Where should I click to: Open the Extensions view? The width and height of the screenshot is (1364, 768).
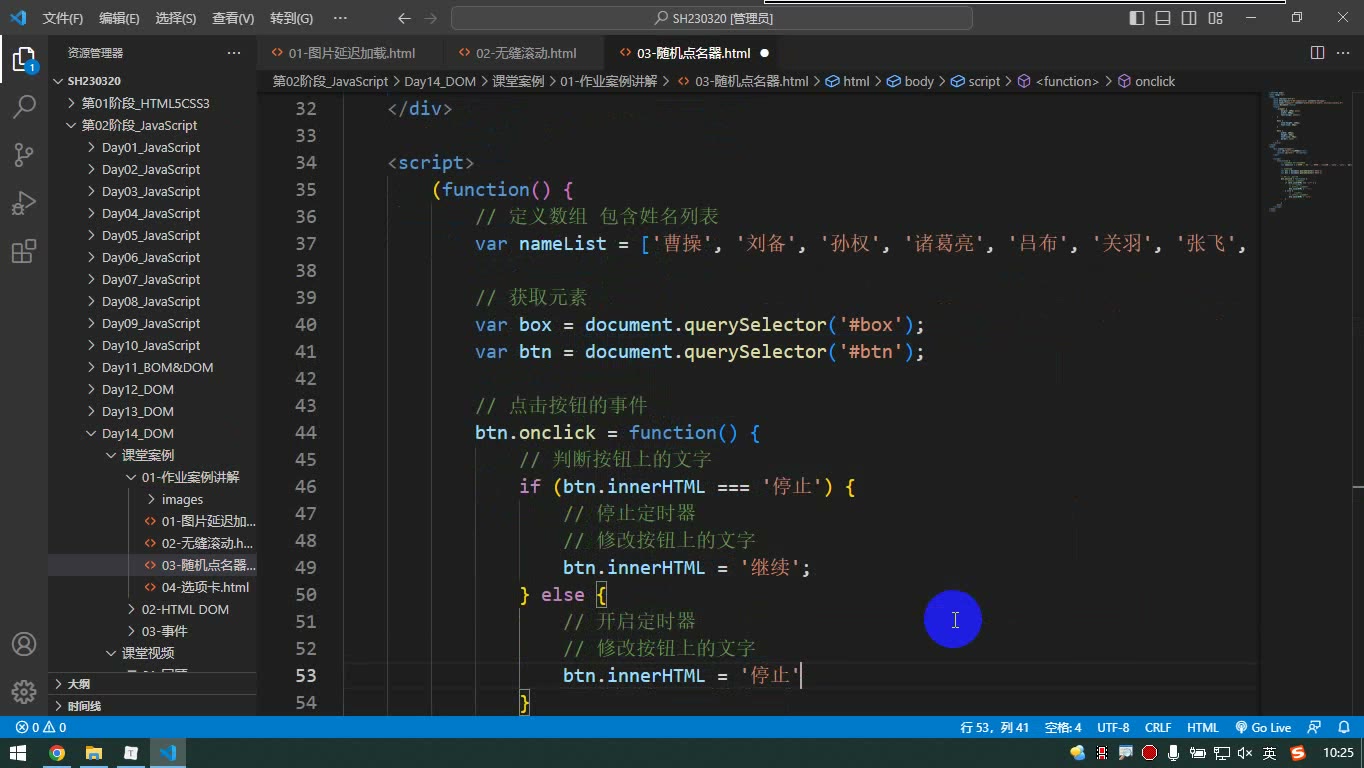[x=24, y=251]
